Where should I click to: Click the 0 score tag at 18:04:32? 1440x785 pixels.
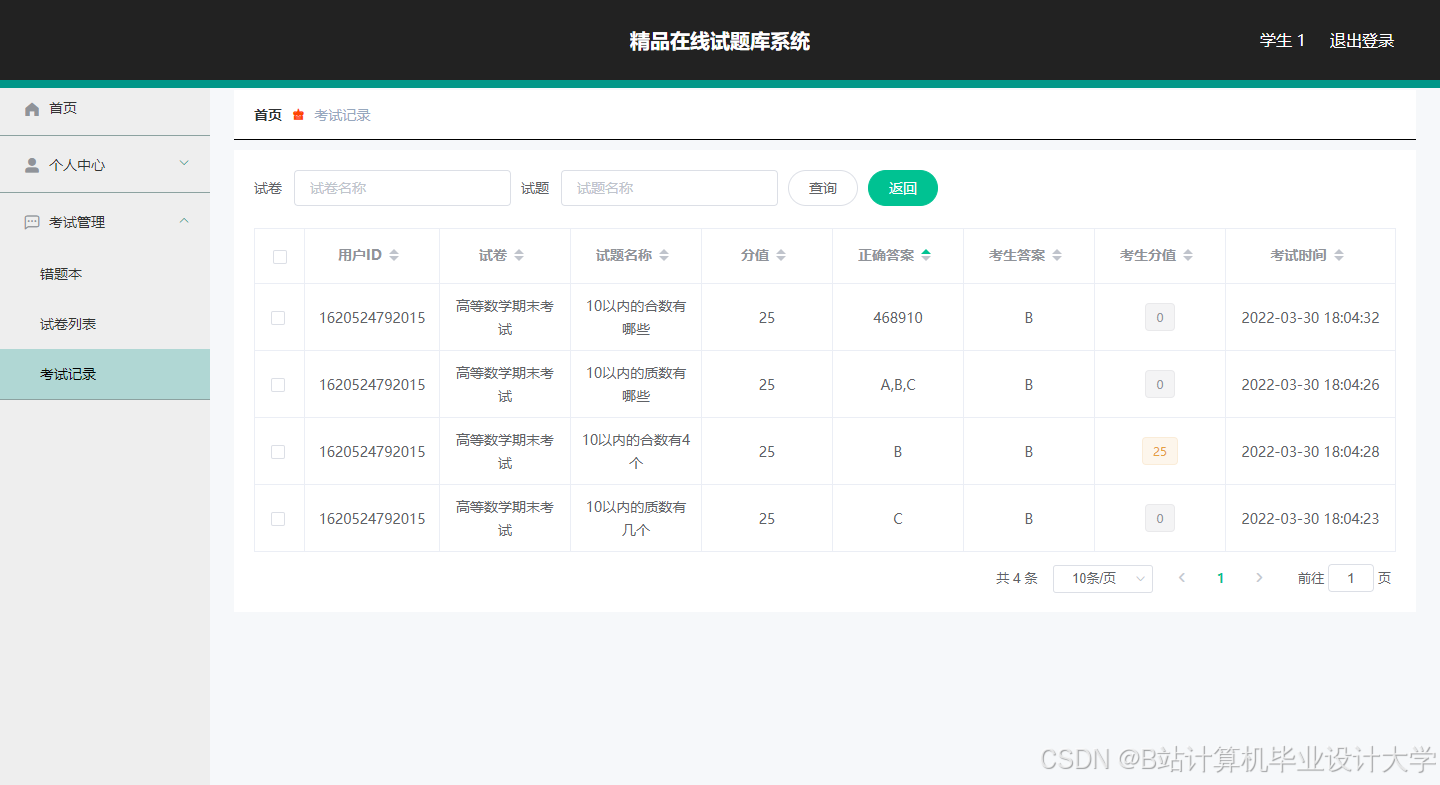click(1160, 318)
